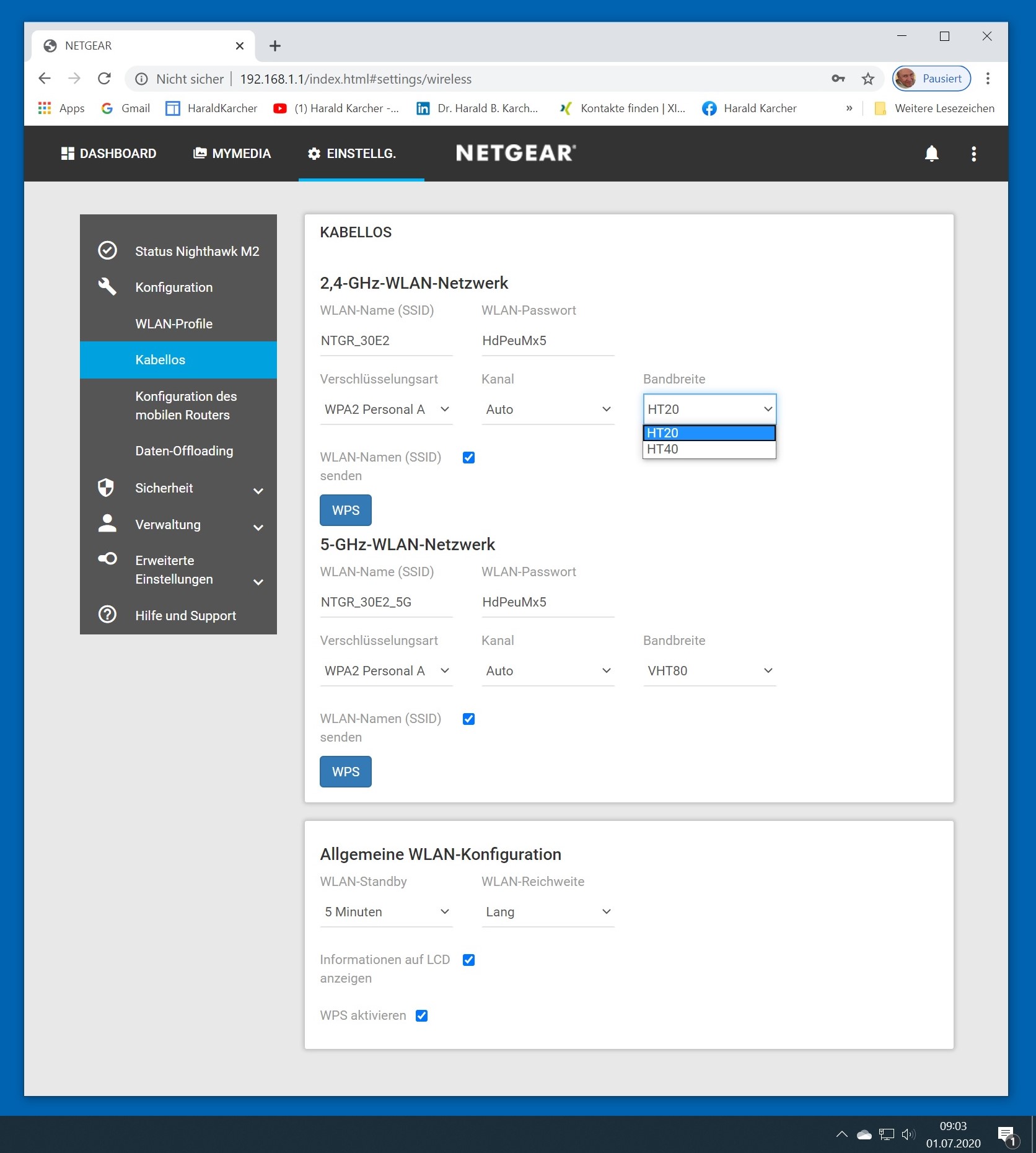Switch to the DASHBOARD tab
The height and width of the screenshot is (1153, 1036).
pos(108,154)
